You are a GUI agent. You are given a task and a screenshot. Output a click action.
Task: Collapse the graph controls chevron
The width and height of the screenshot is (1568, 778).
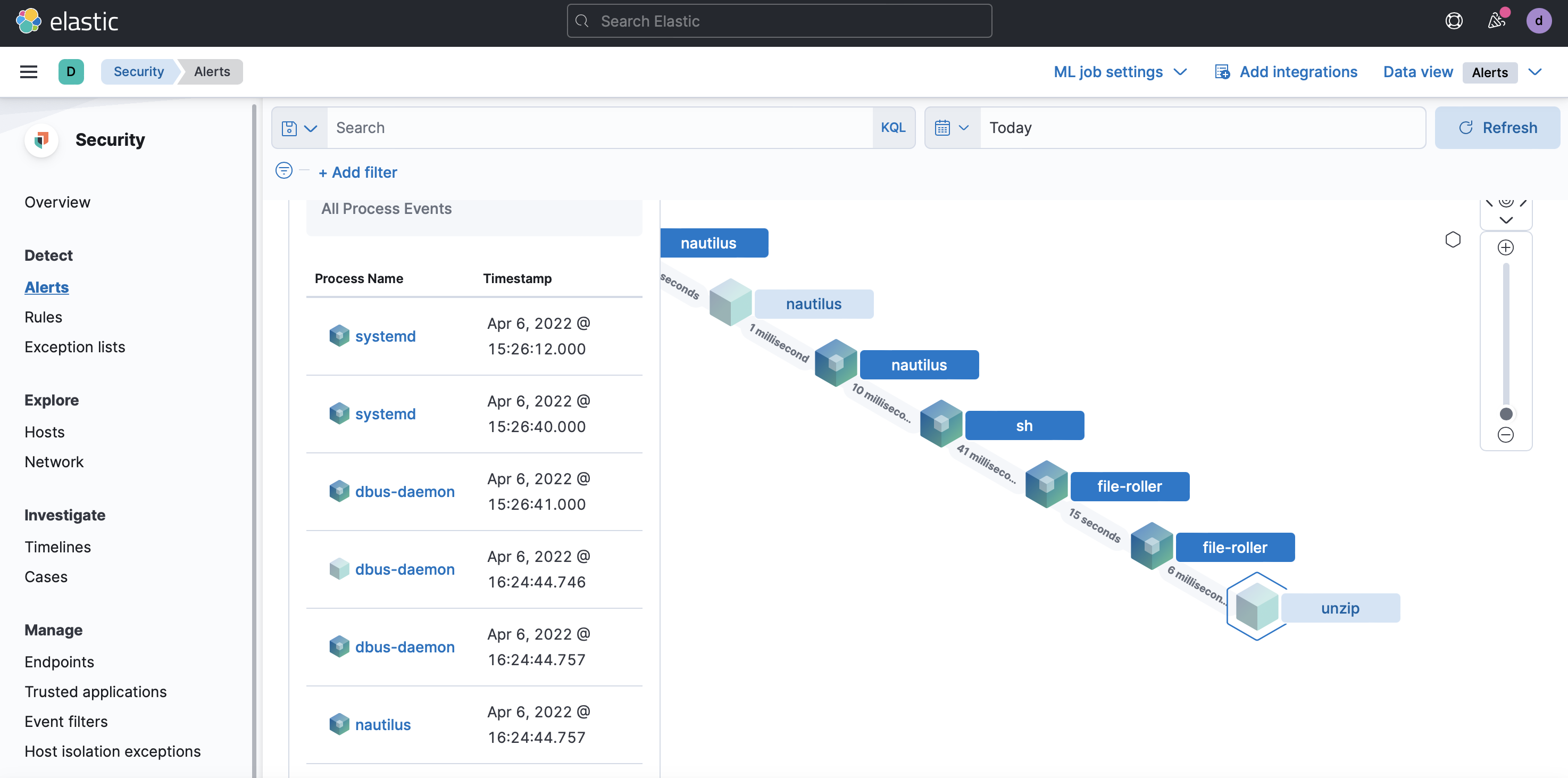[1506, 220]
